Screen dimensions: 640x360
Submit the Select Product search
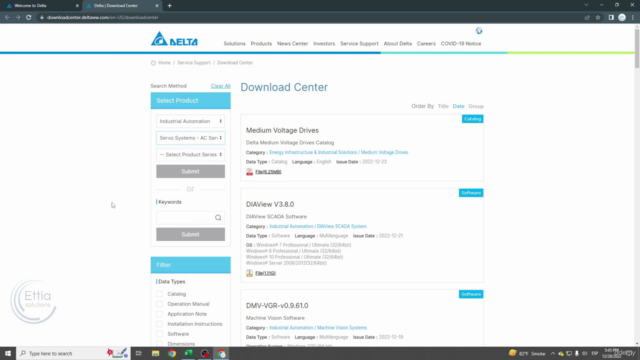click(191, 171)
